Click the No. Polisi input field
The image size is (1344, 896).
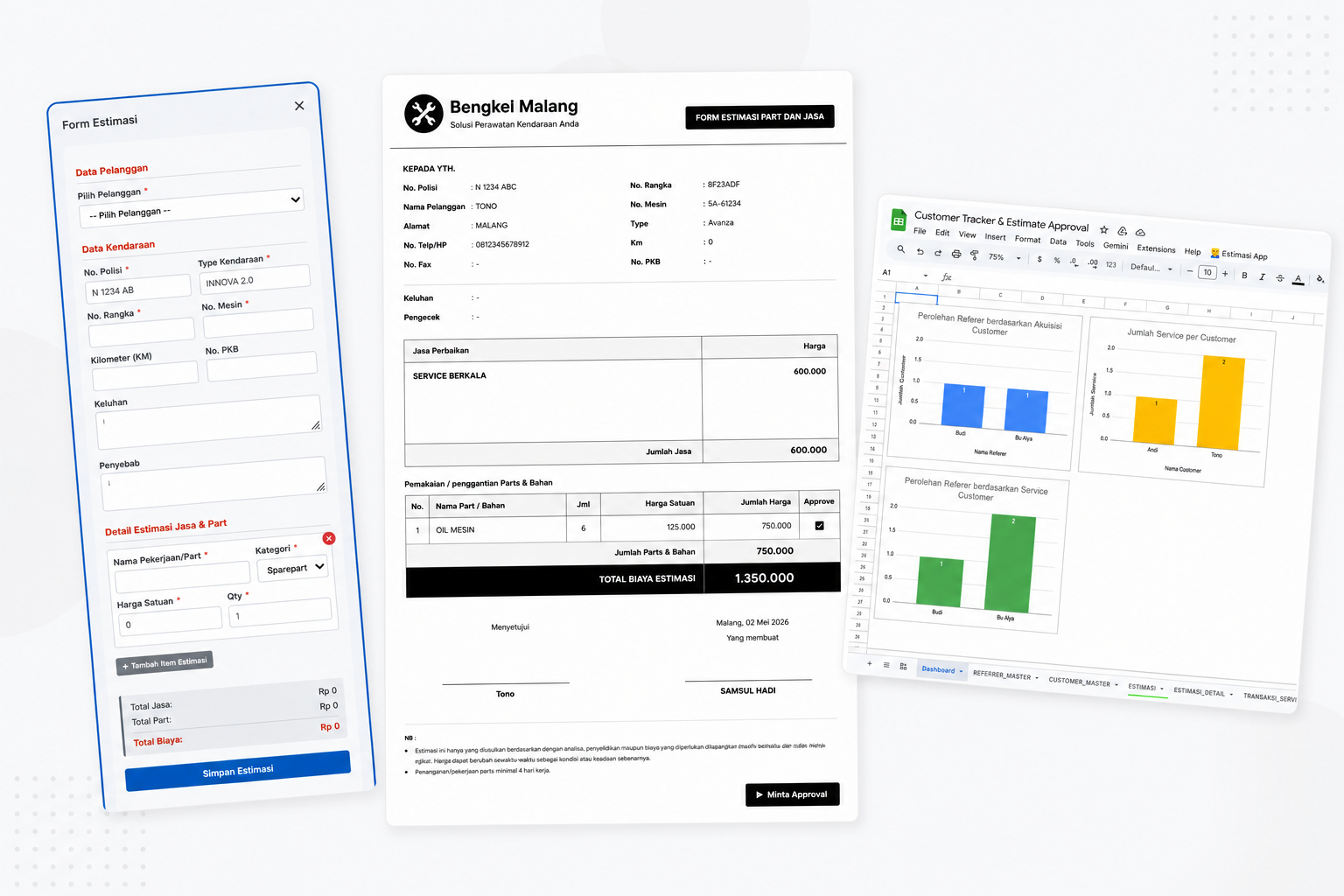[x=138, y=289]
